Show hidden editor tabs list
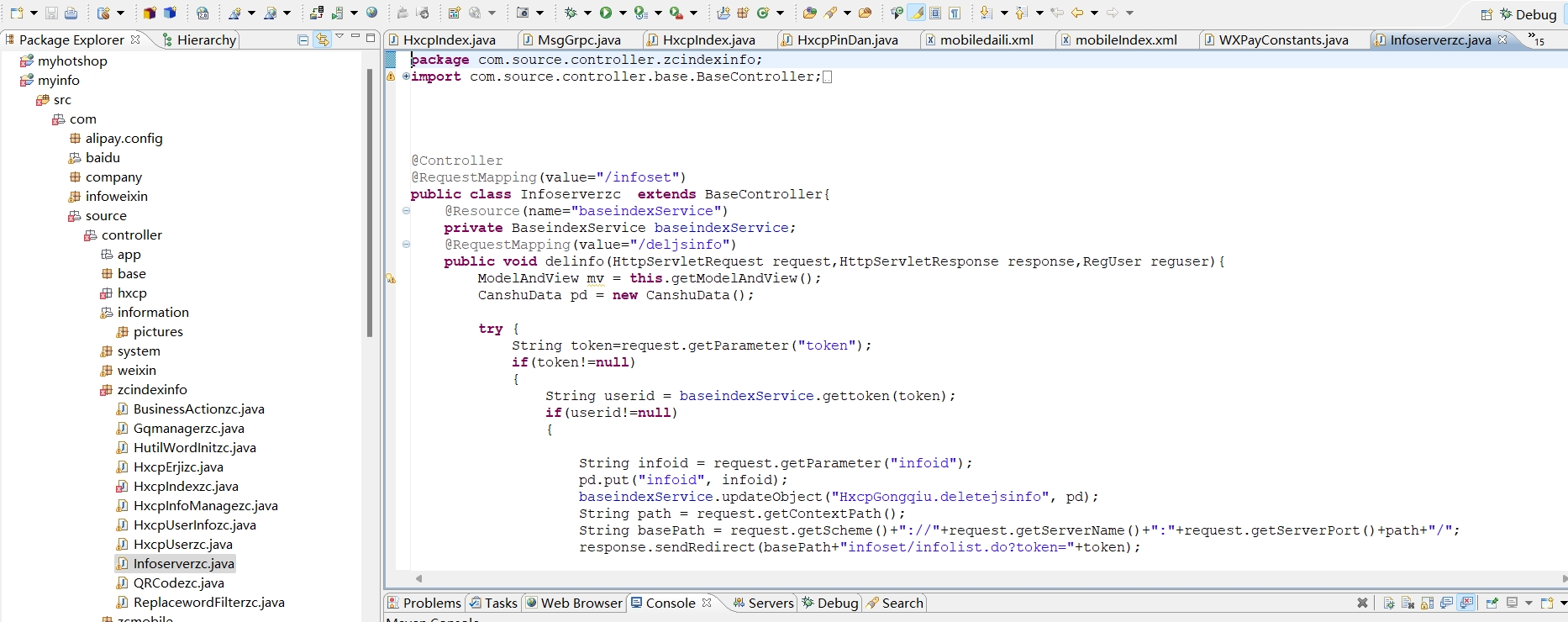1568x622 pixels. point(1536,40)
